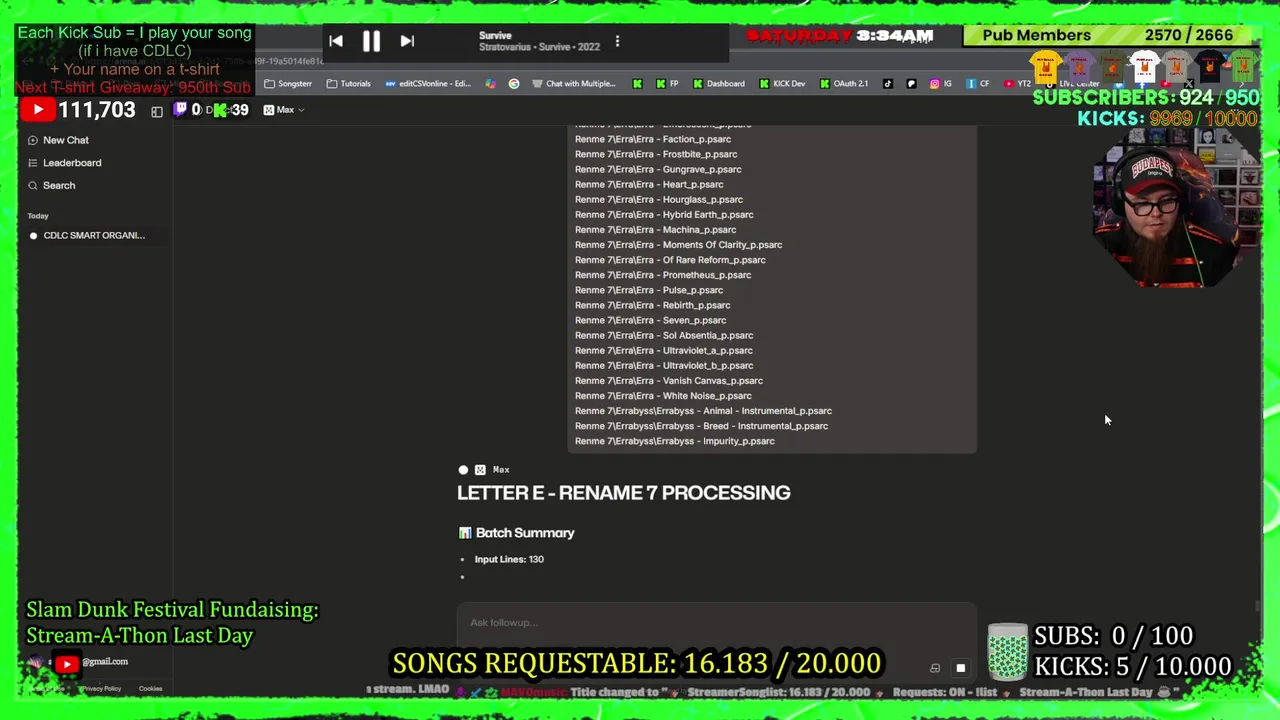Screen dimensions: 1280x720
Task: Select the Errabyss - Impurity_p.psarc line
Action: [675, 441]
